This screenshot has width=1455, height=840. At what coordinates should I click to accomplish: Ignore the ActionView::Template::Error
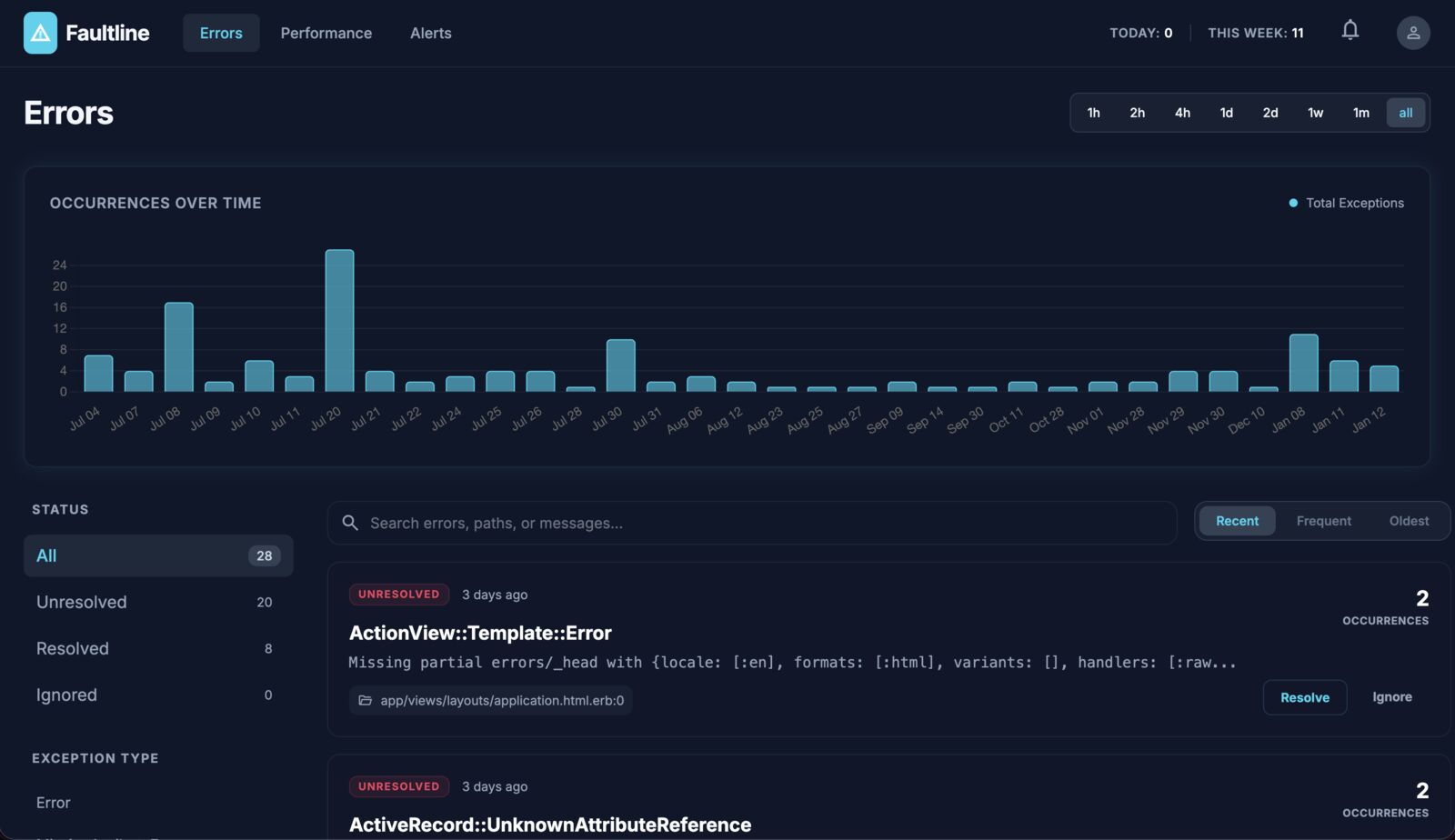coord(1392,696)
